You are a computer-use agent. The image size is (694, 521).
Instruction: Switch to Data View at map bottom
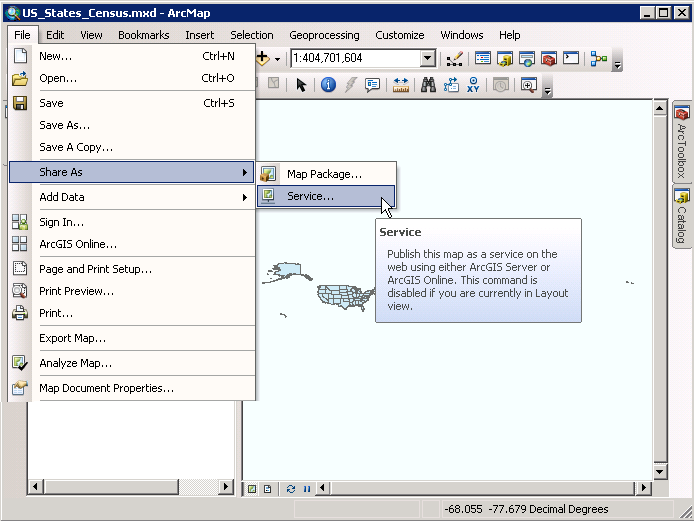coord(252,489)
